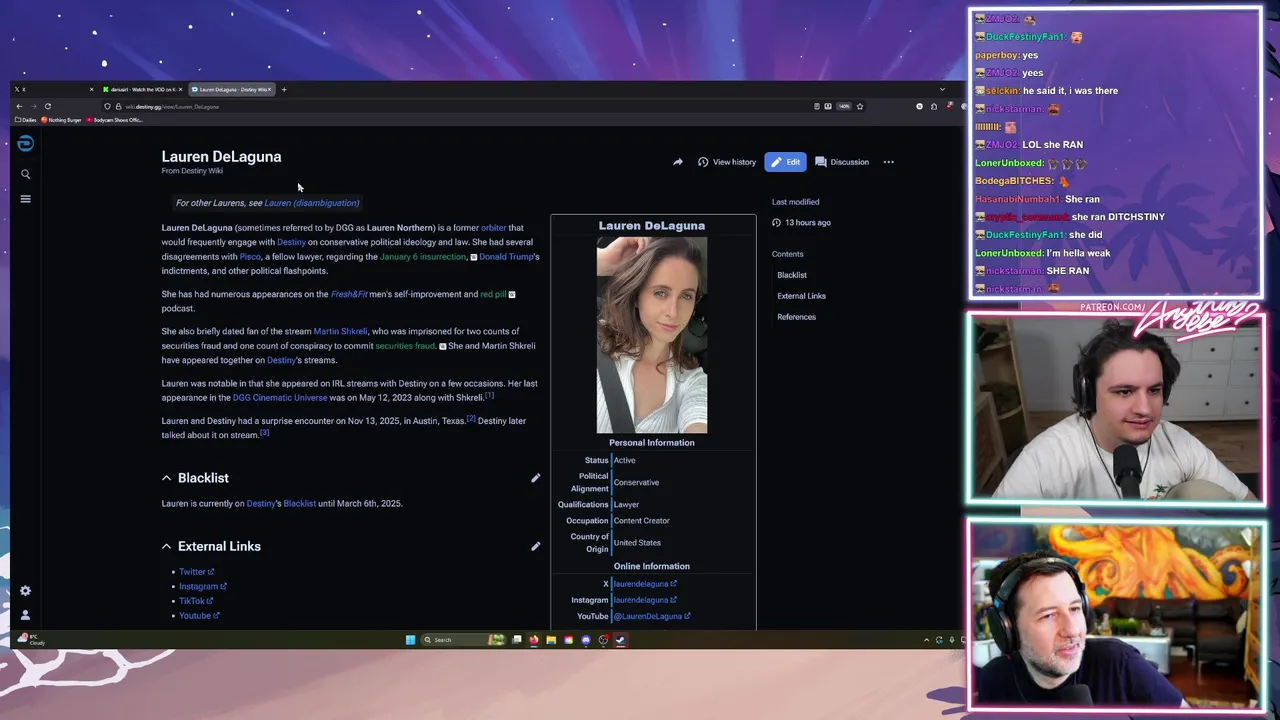Open Firefox from the taskbar
Screen dimensions: 1280x720
[x=533, y=640]
